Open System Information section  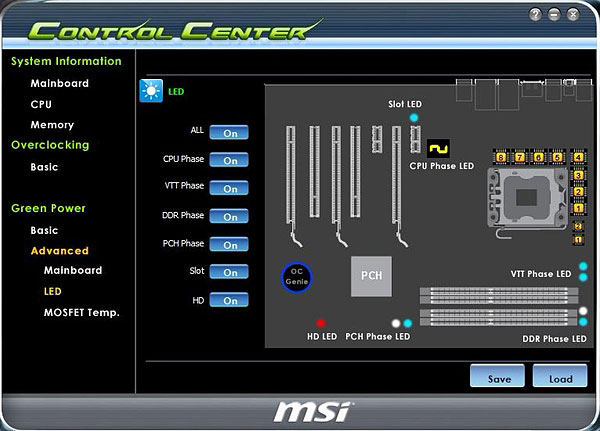point(66,61)
